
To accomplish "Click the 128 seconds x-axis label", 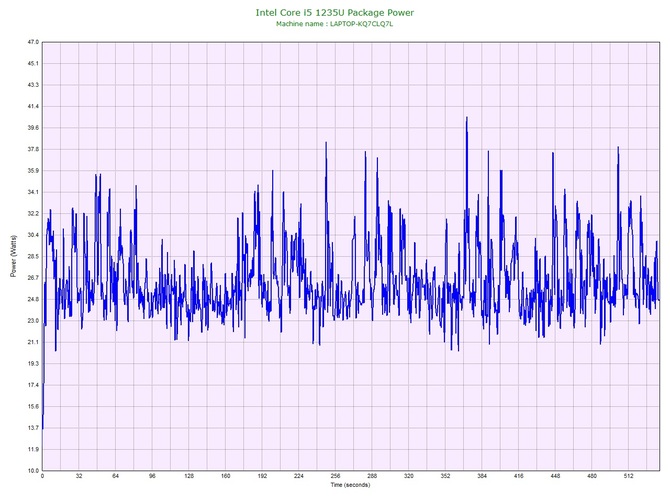I will [x=189, y=476].
